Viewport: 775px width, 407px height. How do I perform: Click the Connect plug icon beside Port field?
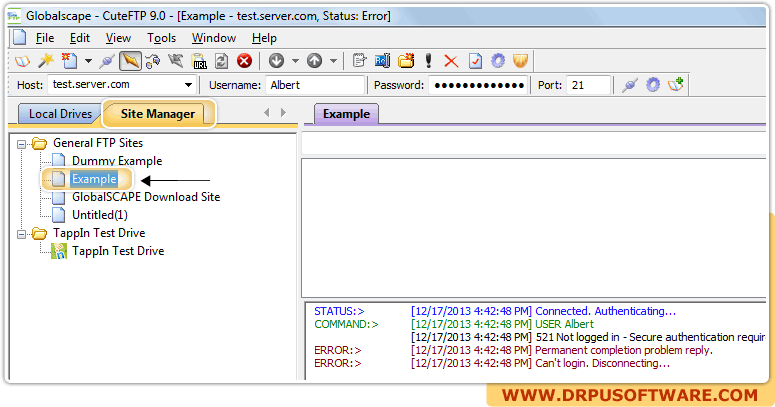coord(629,85)
